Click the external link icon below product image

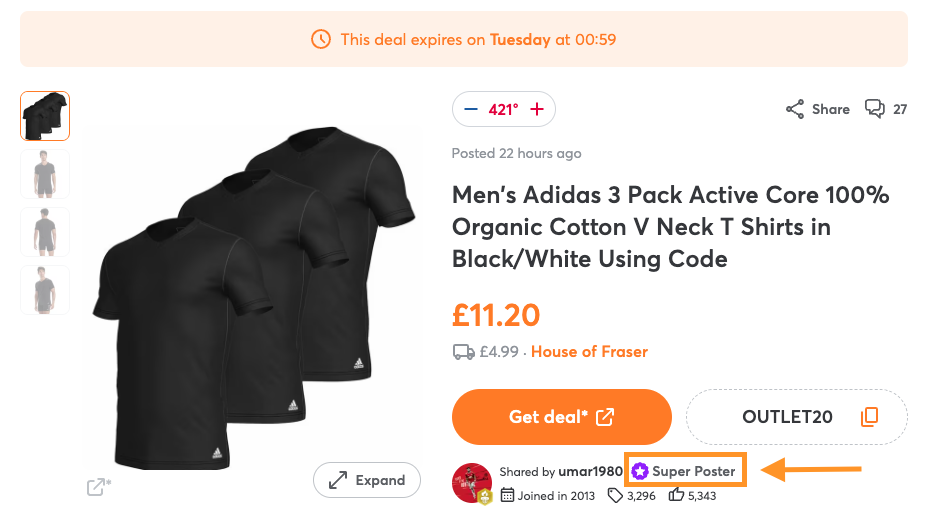[98, 487]
